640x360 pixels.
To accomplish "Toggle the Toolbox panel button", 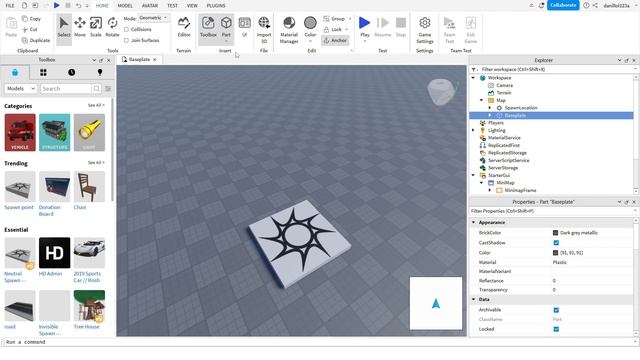I will (208, 28).
